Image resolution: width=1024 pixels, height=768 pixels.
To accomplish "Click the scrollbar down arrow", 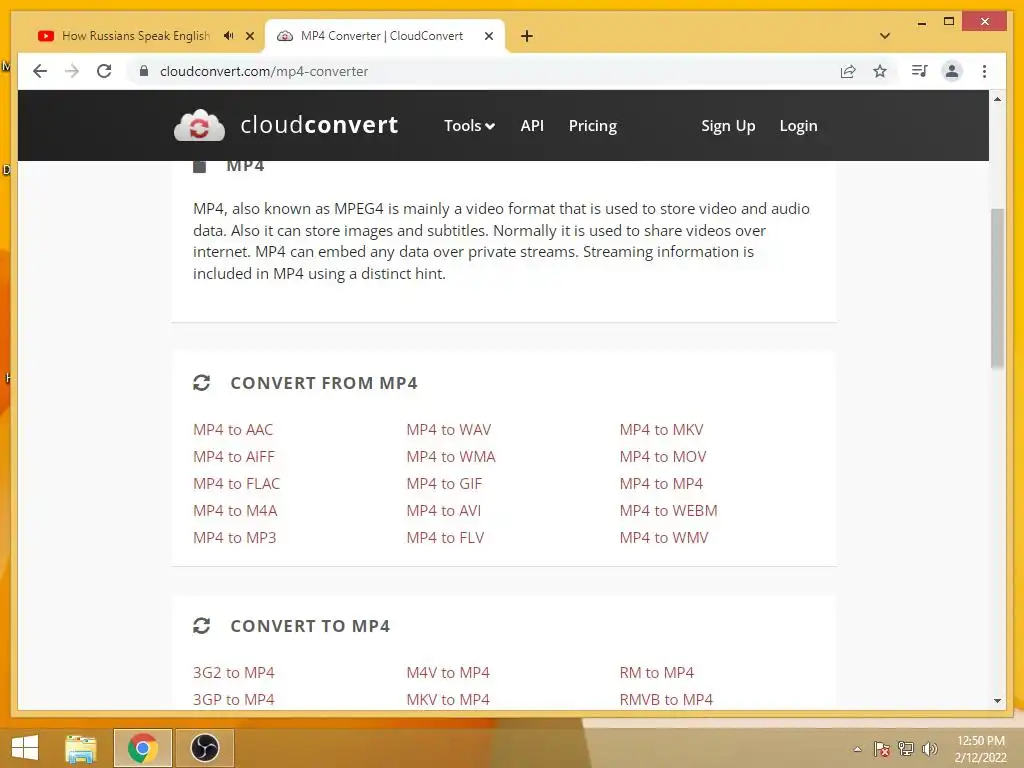I will coord(997,701).
